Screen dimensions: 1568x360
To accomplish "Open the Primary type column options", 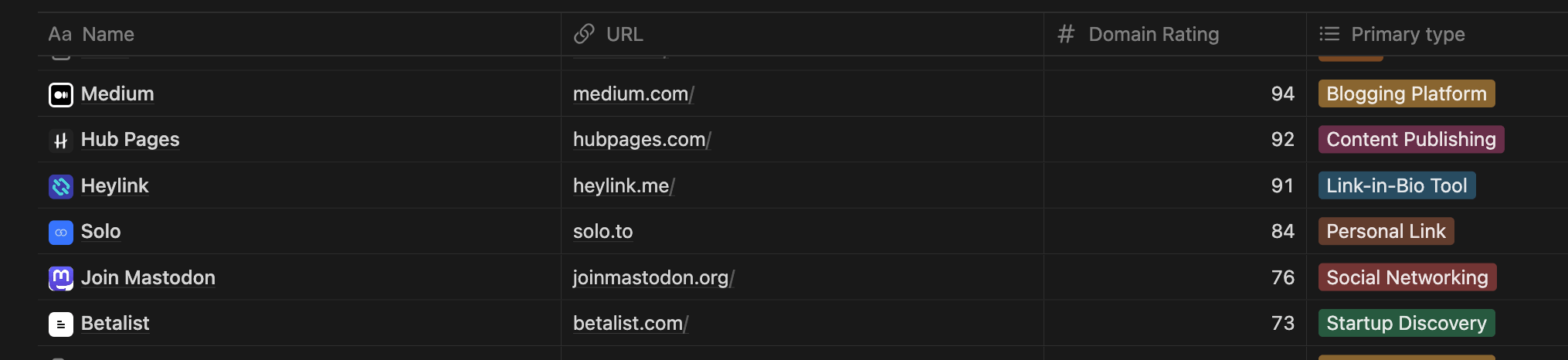I will coord(1407,34).
